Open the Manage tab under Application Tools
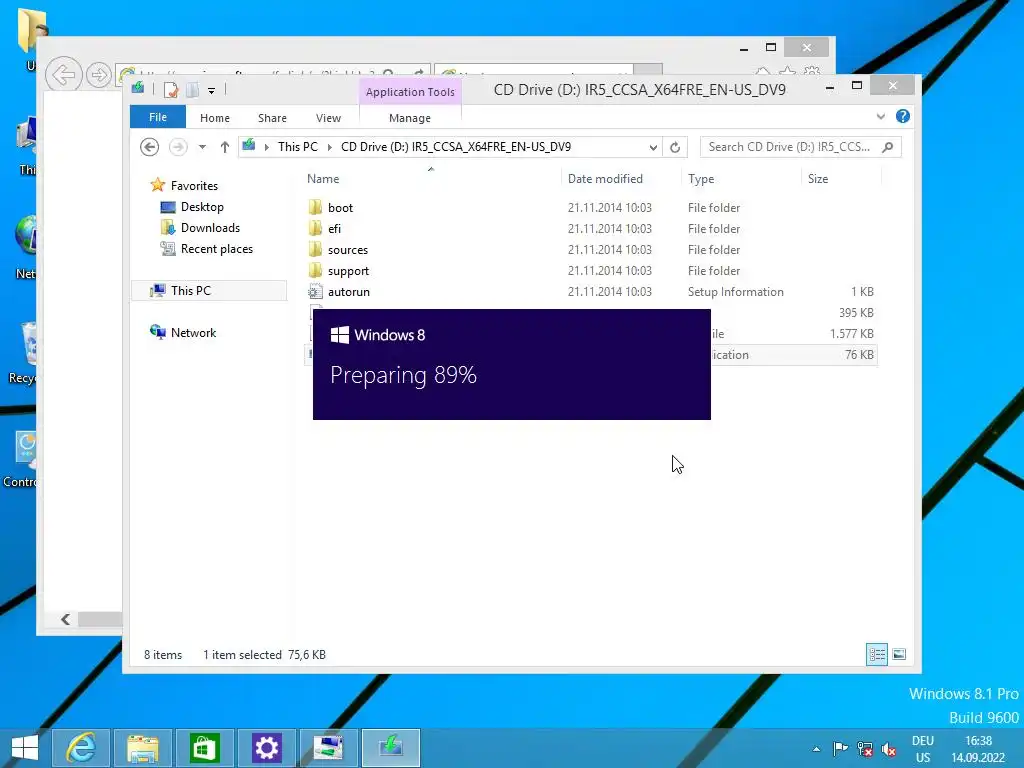 [409, 118]
